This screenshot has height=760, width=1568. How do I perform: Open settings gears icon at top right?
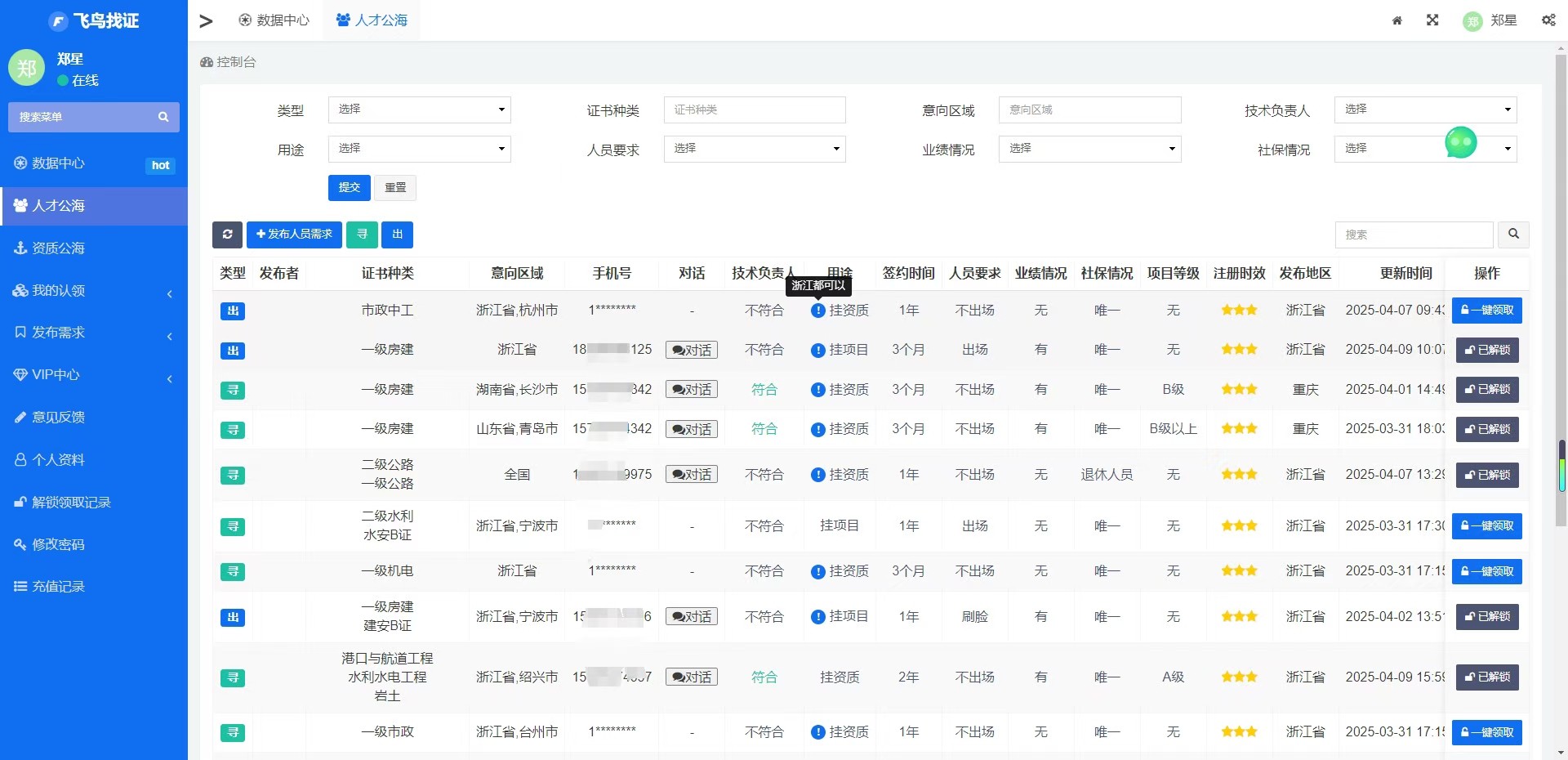pyautogui.click(x=1548, y=20)
